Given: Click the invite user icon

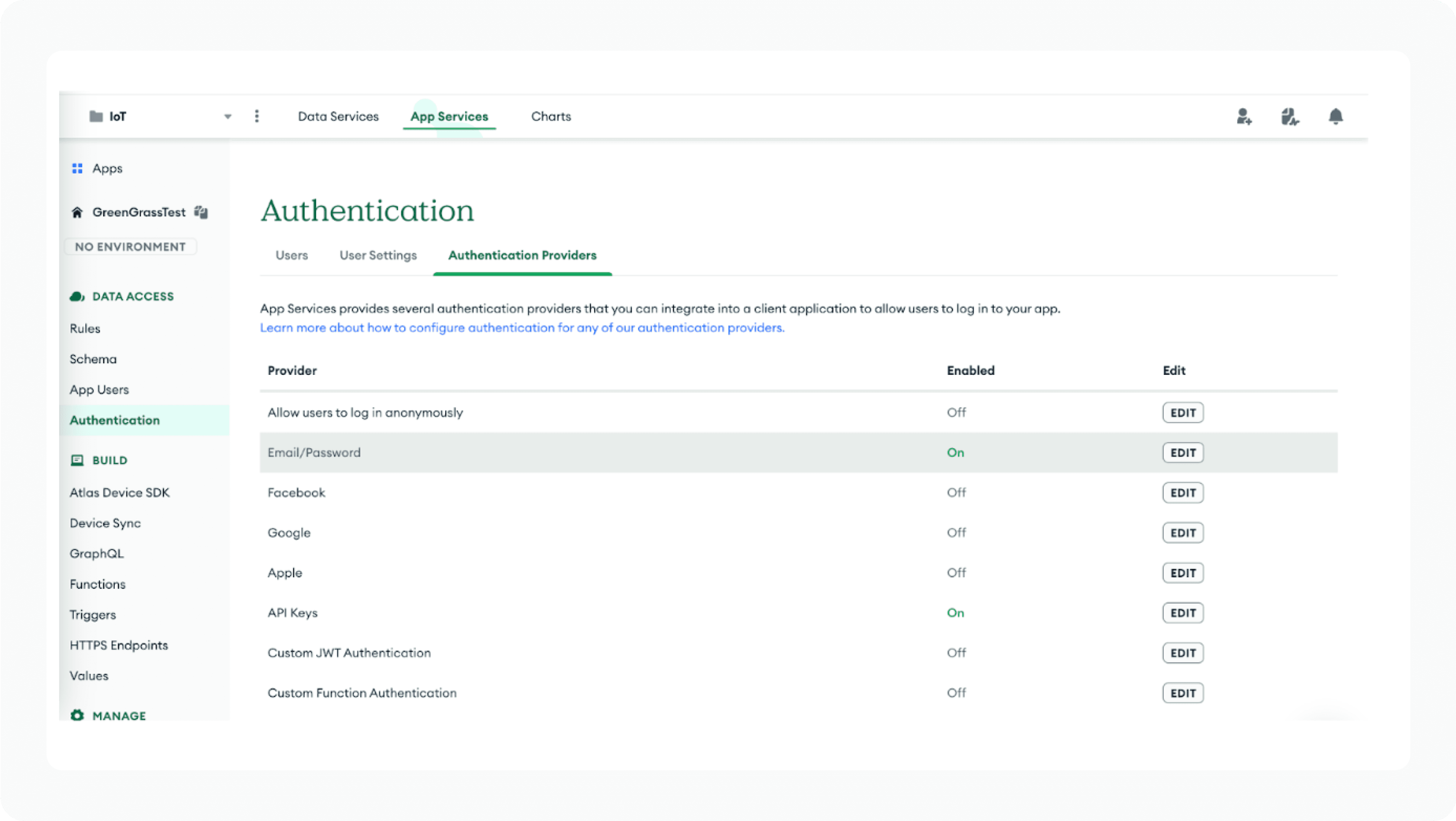Looking at the screenshot, I should click(x=1244, y=116).
